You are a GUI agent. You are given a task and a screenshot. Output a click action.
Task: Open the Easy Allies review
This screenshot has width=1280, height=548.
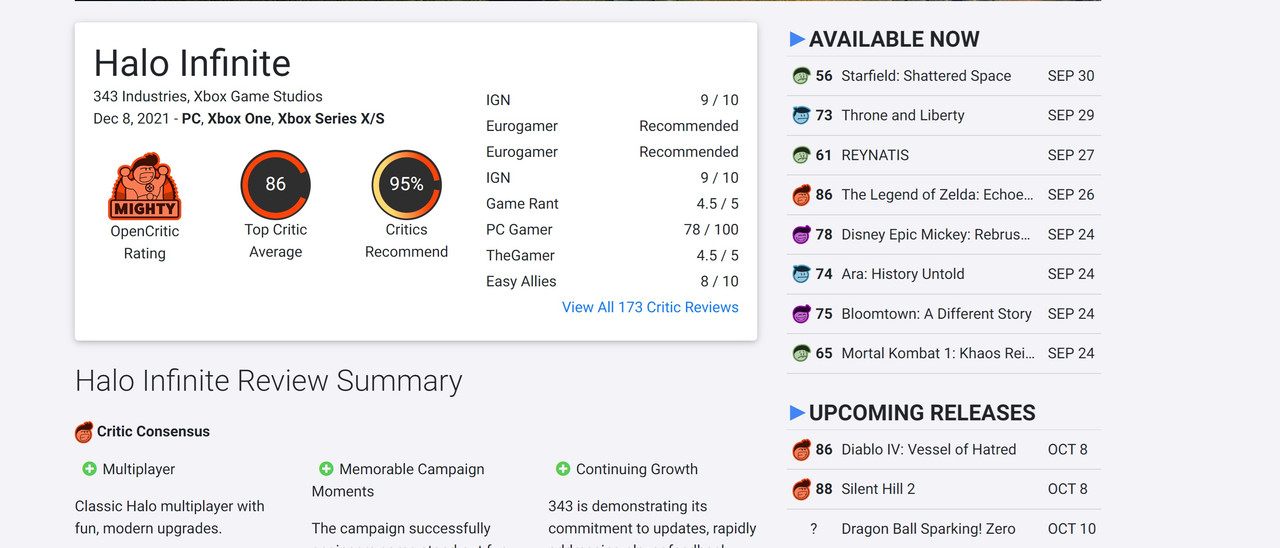[612, 282]
